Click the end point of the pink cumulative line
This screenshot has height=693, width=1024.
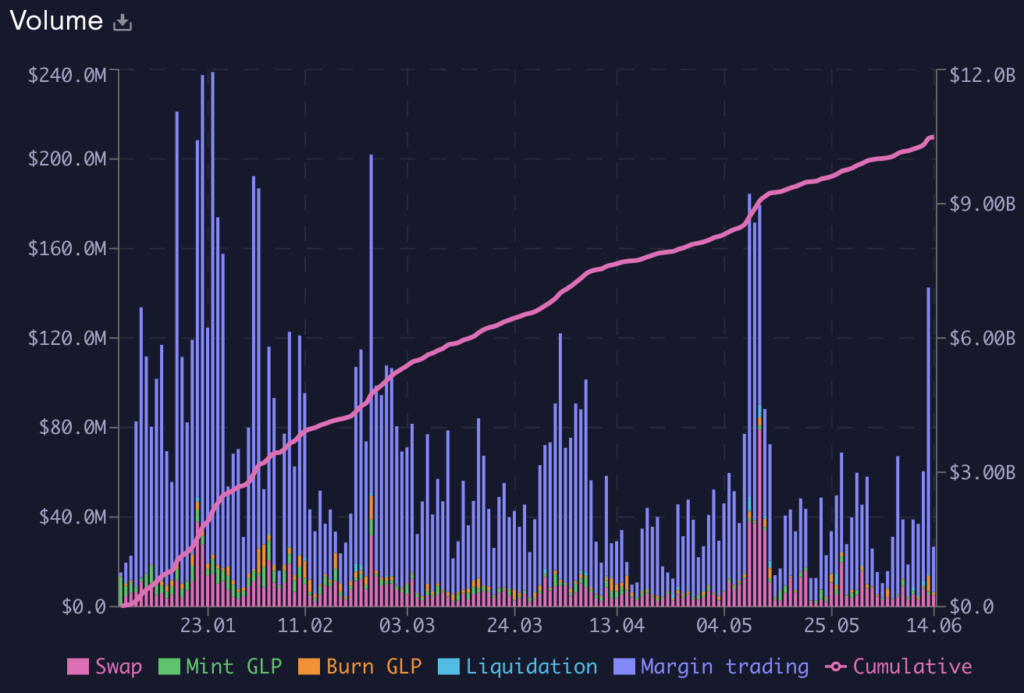[932, 138]
